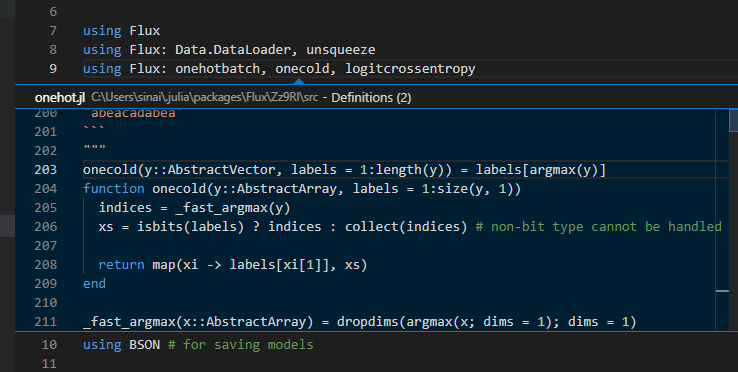Click '_fast_argmax(y)' on line 205
The image size is (738, 372).
click(233, 208)
